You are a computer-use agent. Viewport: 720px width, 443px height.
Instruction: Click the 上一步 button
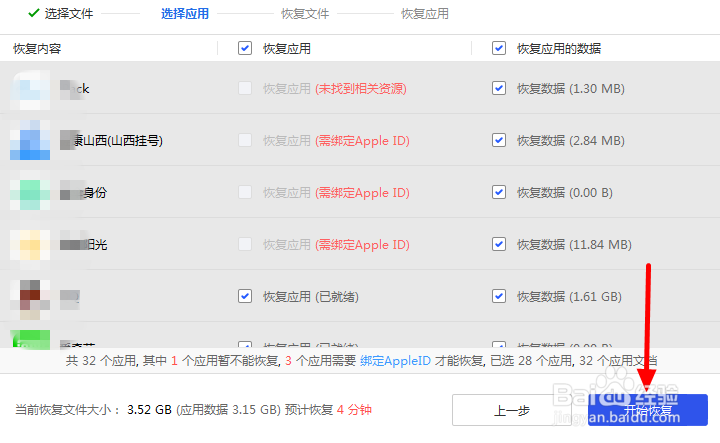(x=512, y=410)
